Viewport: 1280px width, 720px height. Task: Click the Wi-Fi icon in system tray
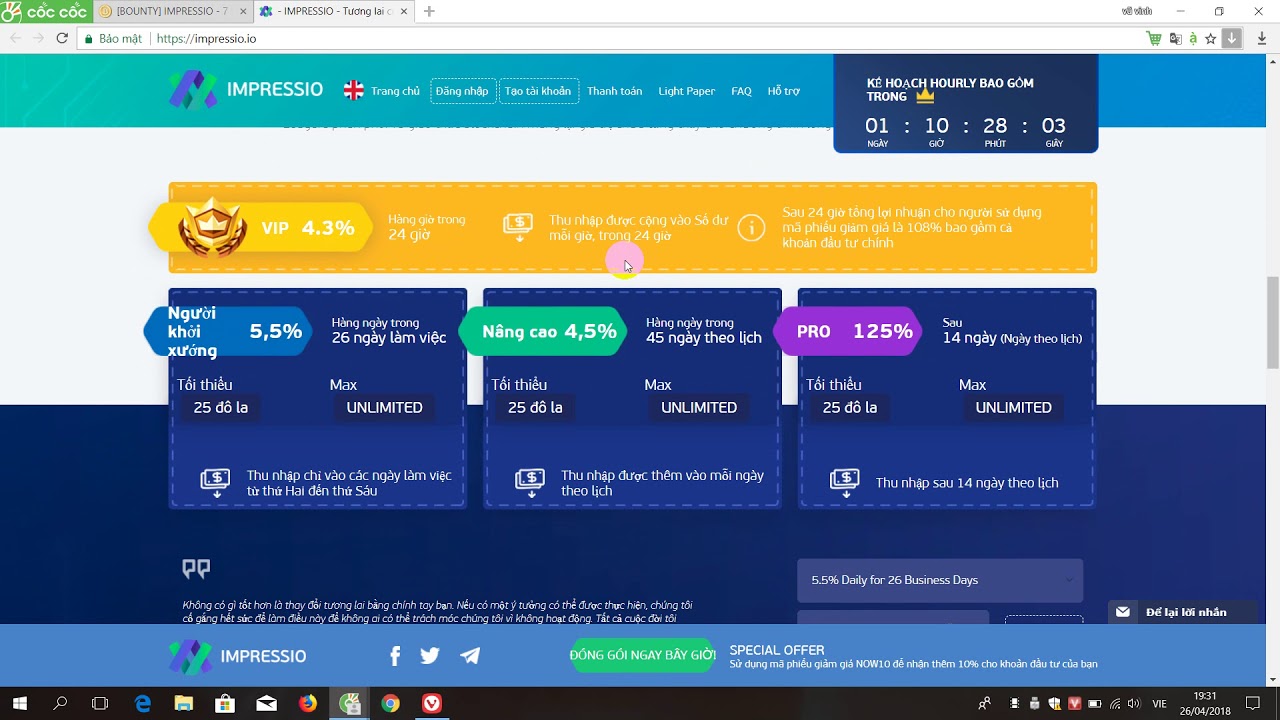click(x=1115, y=704)
